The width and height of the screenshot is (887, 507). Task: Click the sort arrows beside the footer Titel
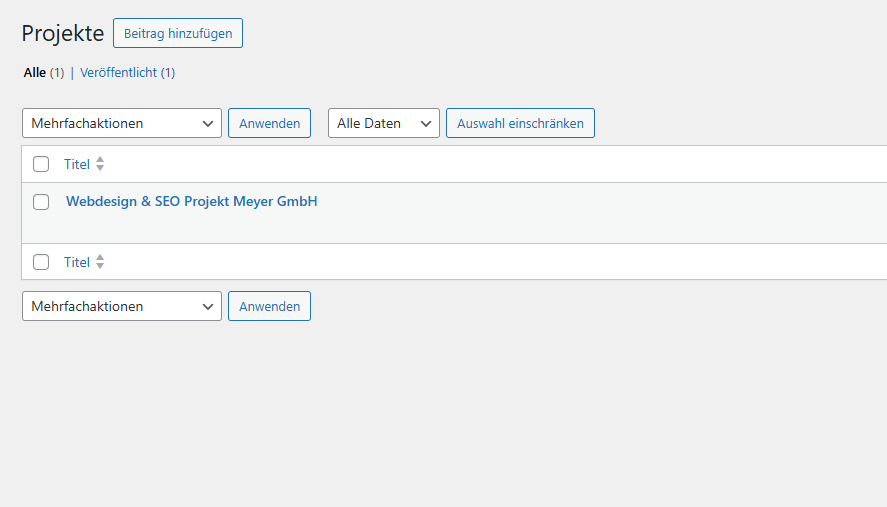tap(100, 262)
